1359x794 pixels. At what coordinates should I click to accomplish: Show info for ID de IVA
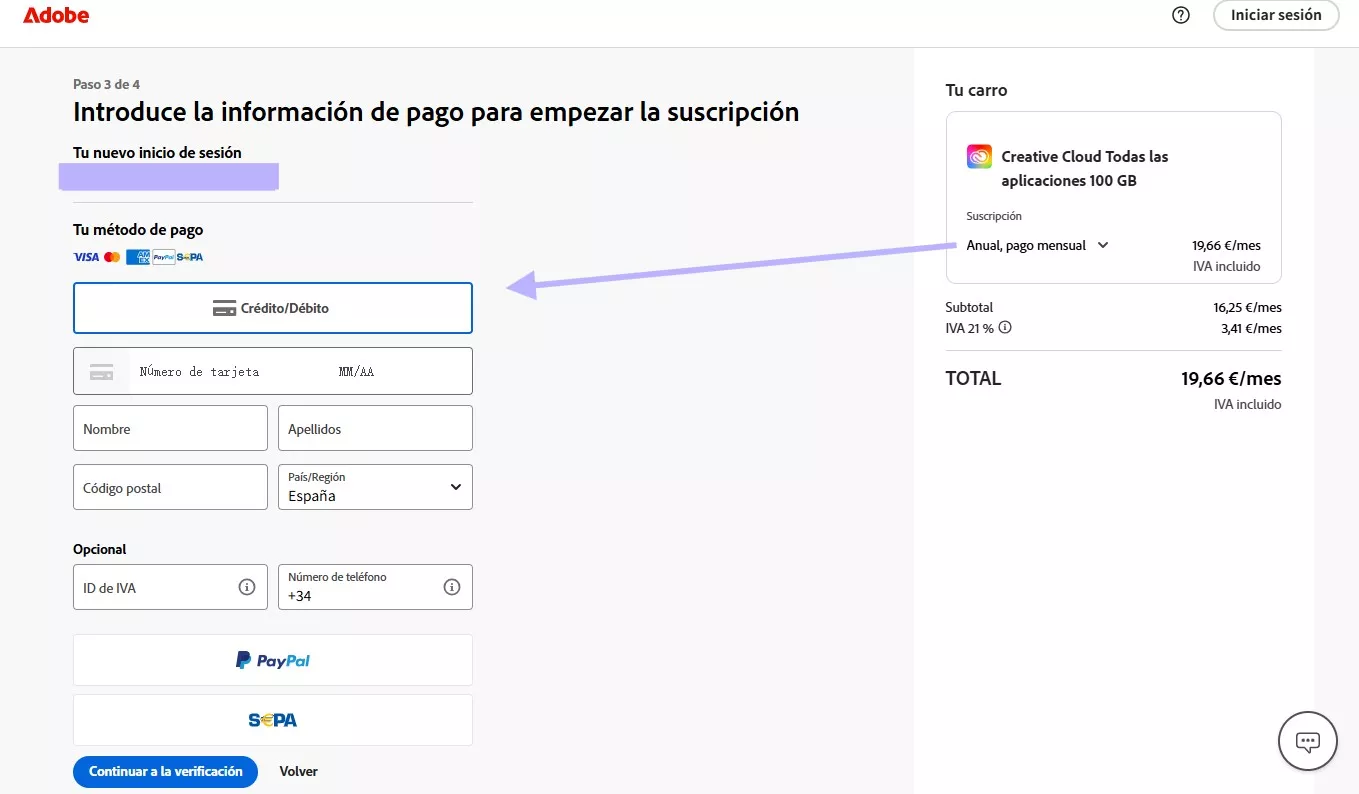[247, 587]
